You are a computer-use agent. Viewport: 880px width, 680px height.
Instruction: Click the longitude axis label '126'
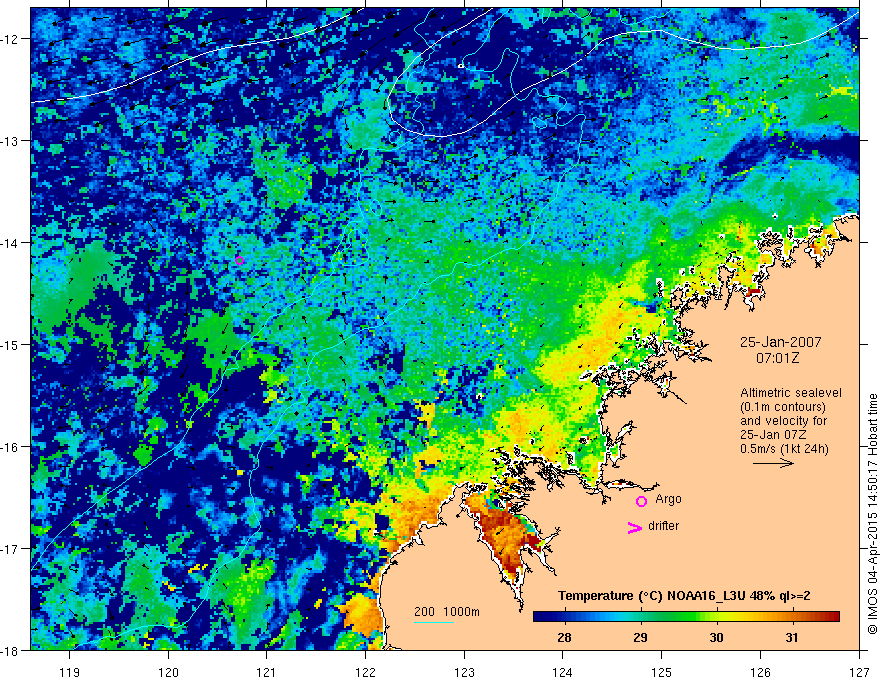[760, 673]
